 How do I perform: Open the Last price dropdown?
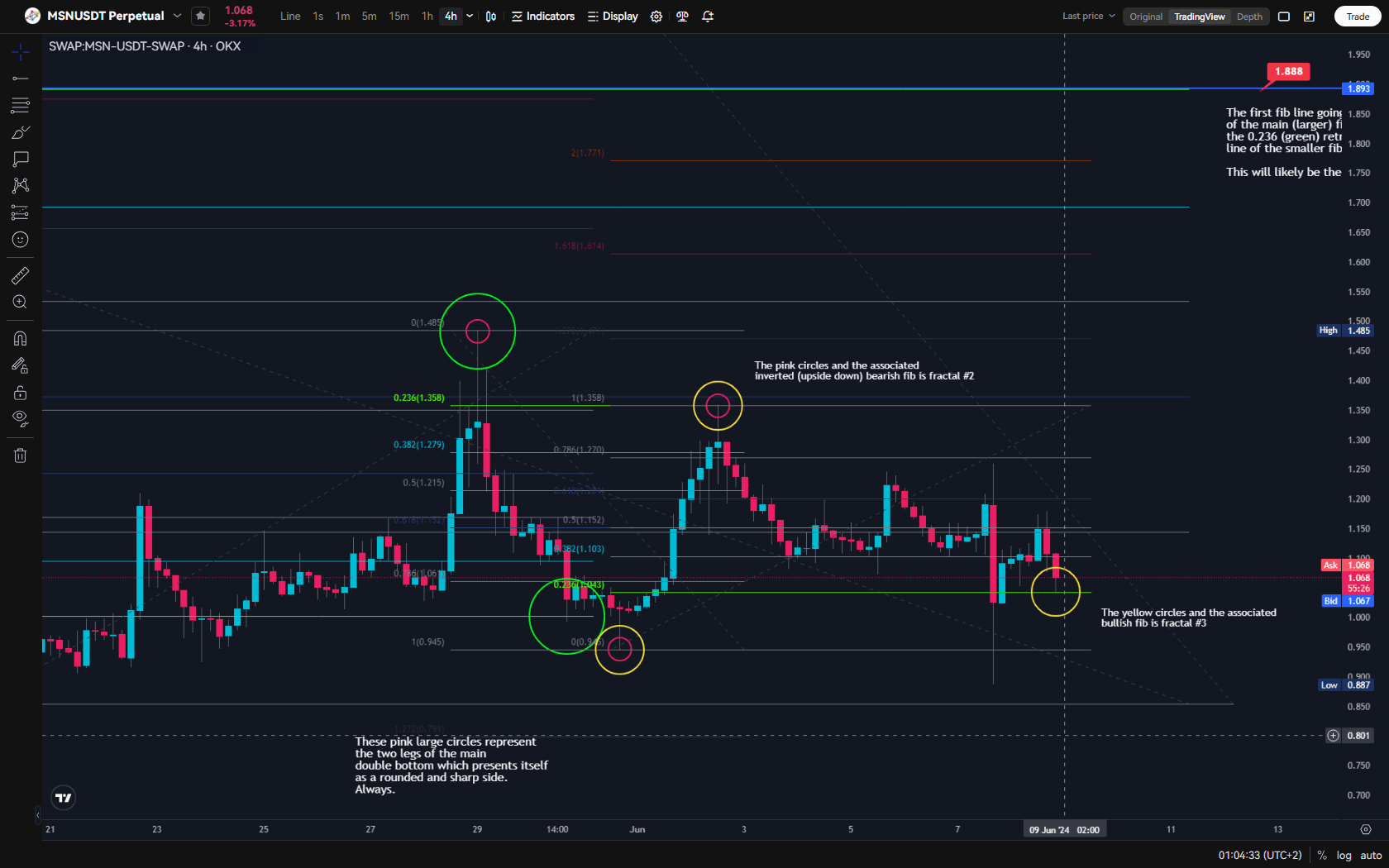(x=1089, y=16)
